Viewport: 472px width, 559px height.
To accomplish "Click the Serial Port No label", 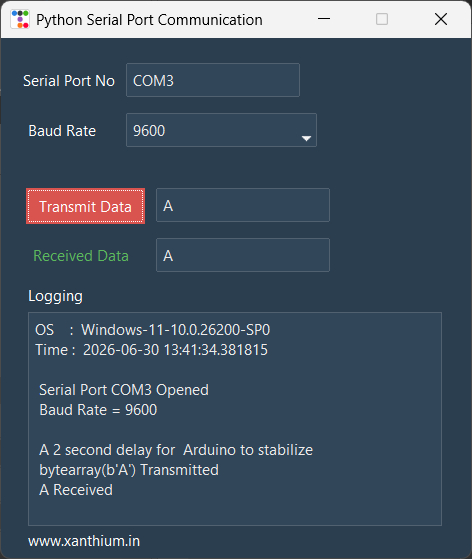I will (x=69, y=81).
